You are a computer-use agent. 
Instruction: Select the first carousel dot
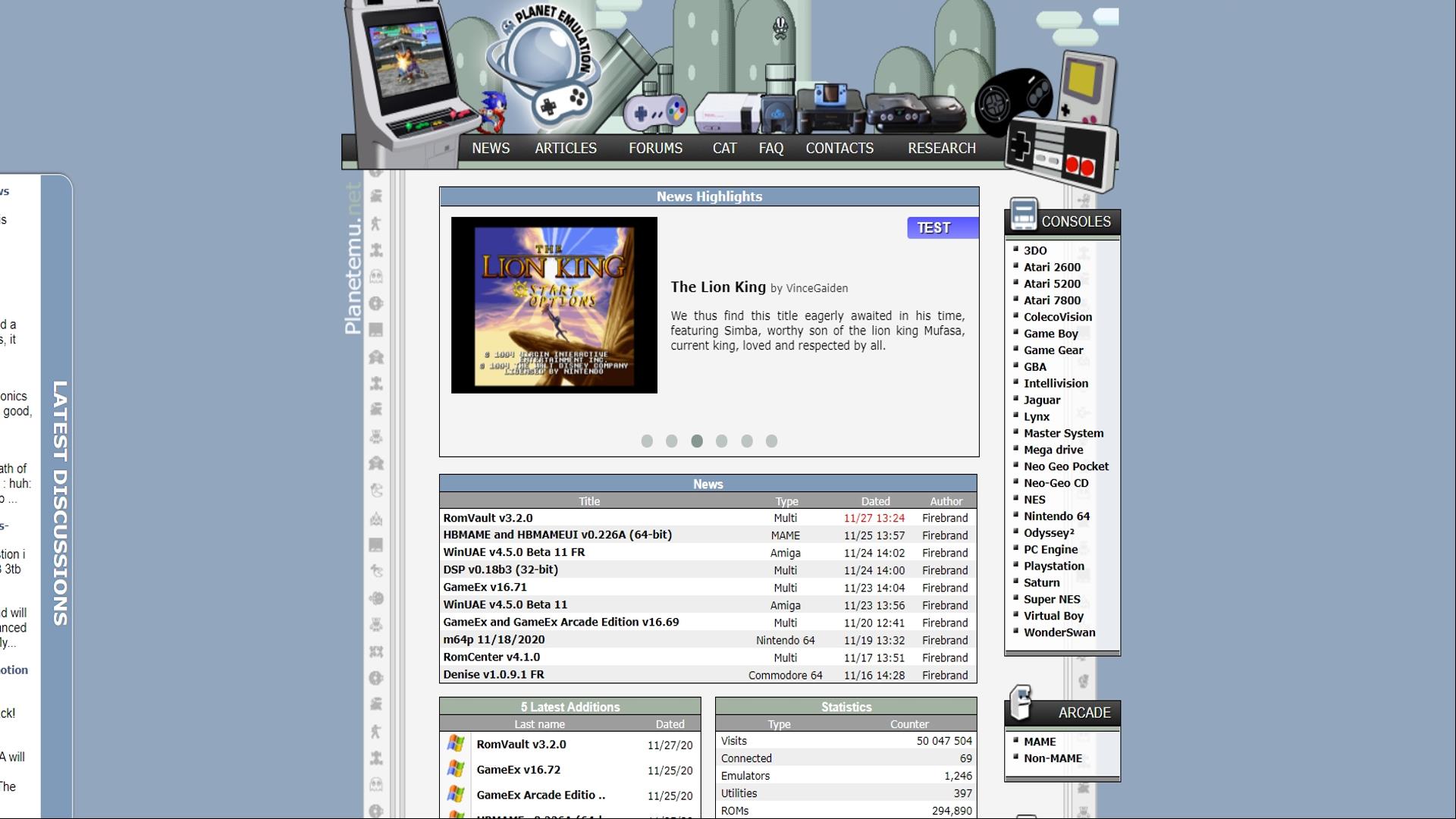(x=647, y=441)
